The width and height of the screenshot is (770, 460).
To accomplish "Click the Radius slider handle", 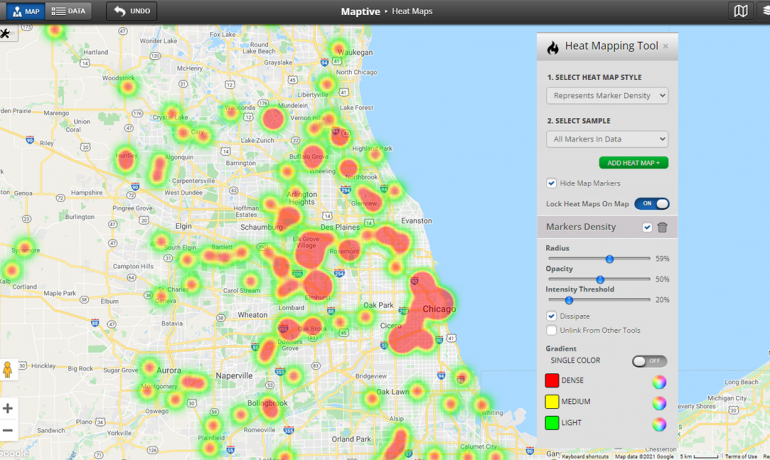I will click(609, 259).
